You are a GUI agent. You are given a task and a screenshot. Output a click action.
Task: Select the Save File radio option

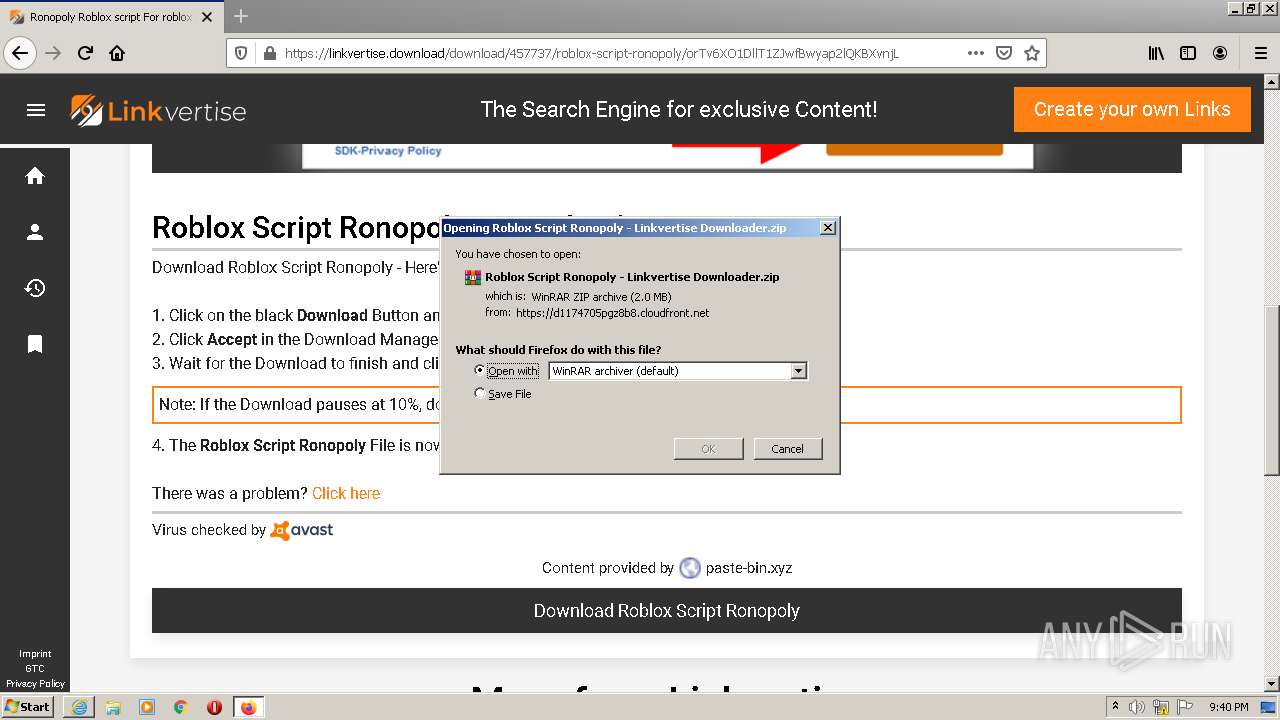[479, 394]
